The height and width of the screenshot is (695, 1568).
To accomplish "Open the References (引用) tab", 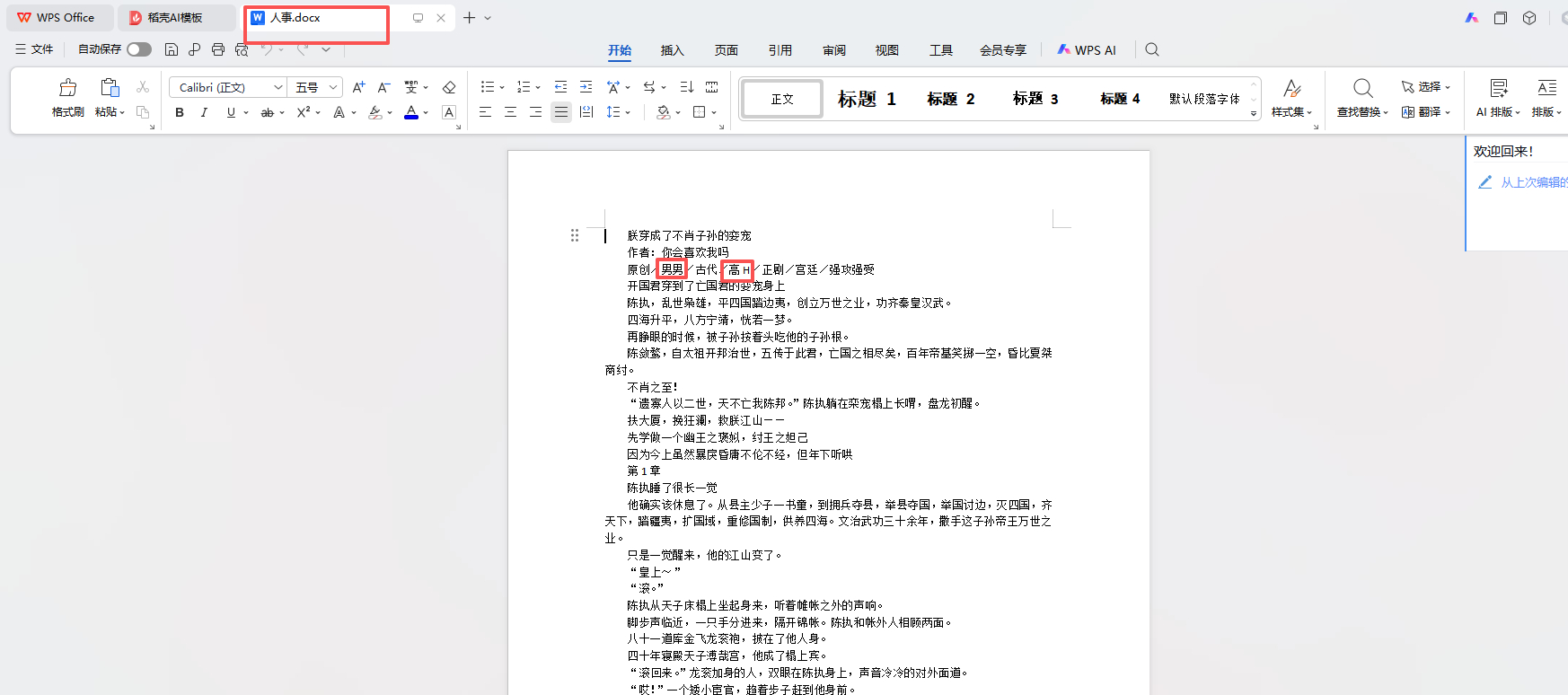I will (x=780, y=50).
